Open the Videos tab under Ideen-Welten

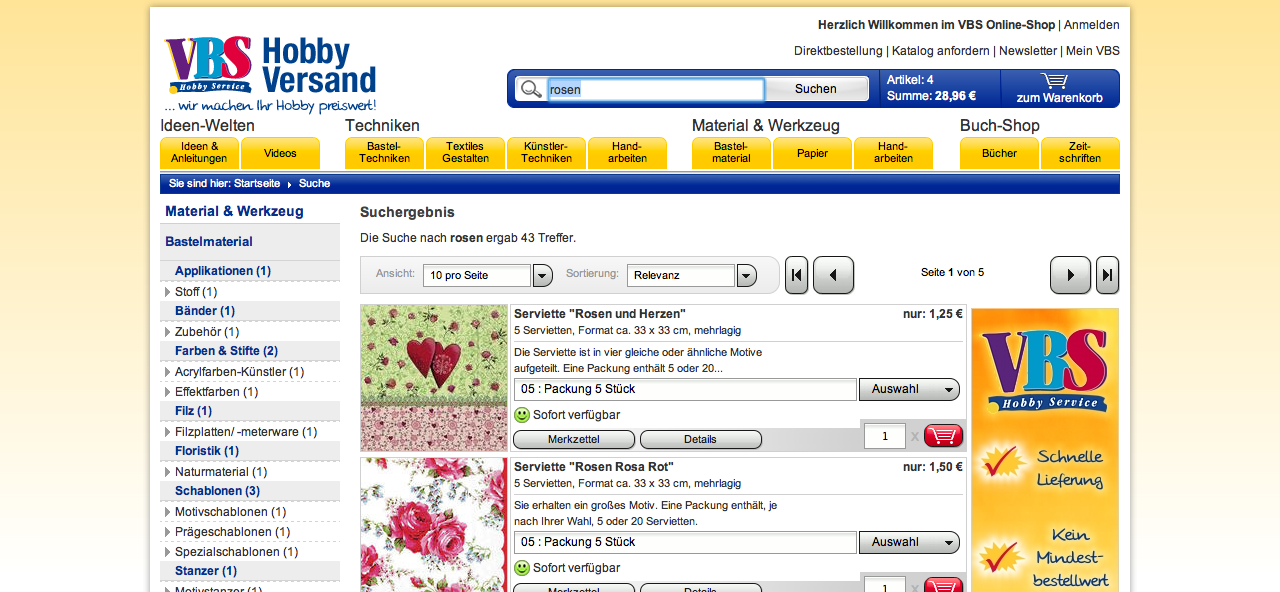click(280, 154)
